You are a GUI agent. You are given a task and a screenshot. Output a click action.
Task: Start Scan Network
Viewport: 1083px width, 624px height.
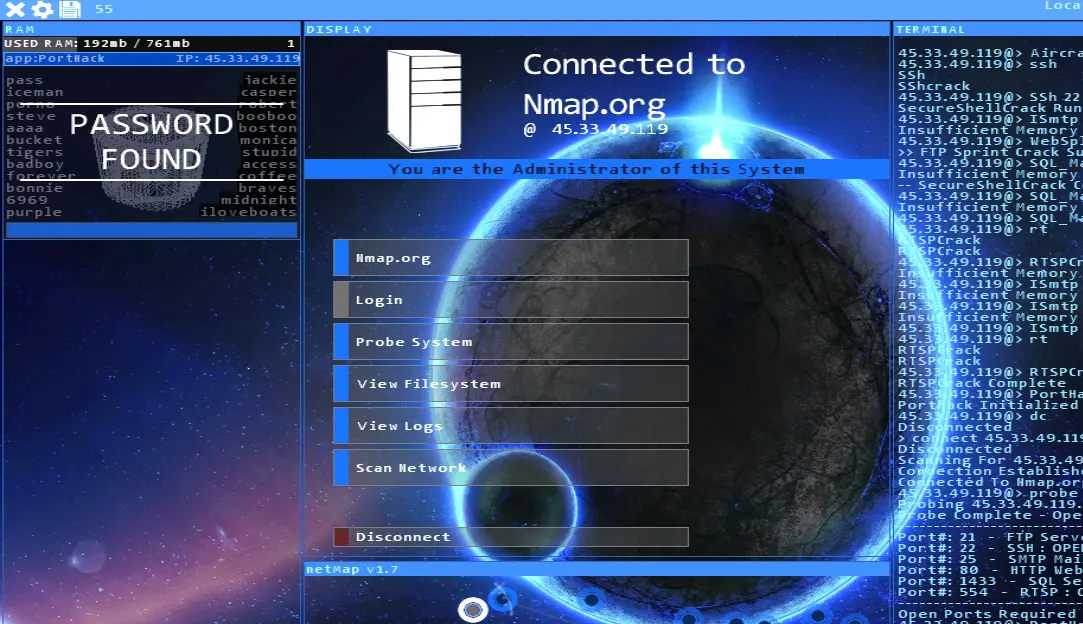point(511,468)
